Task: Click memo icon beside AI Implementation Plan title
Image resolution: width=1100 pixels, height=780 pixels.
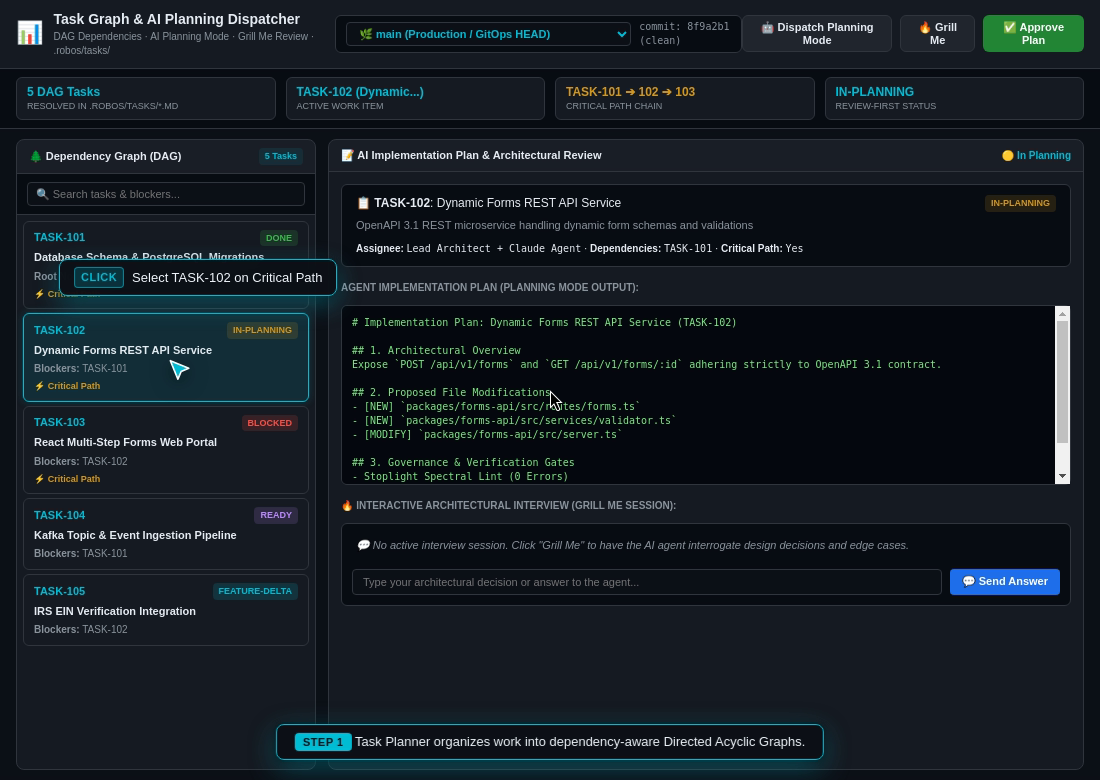Action: coord(347,155)
